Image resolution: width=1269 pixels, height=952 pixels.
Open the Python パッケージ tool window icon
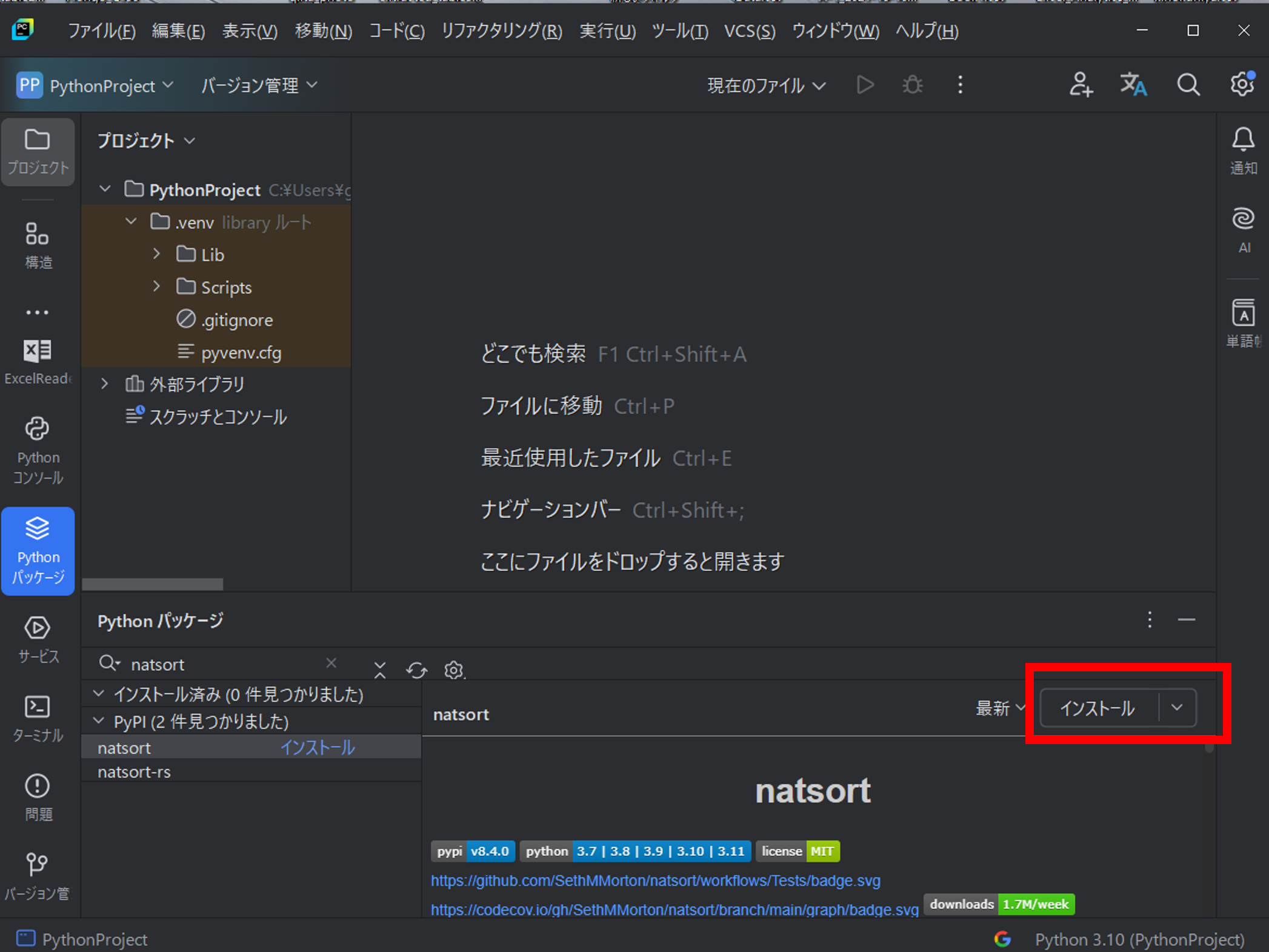click(x=38, y=550)
